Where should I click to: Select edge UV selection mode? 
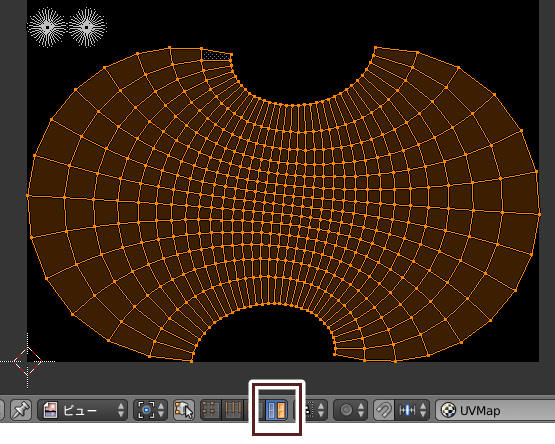232,410
